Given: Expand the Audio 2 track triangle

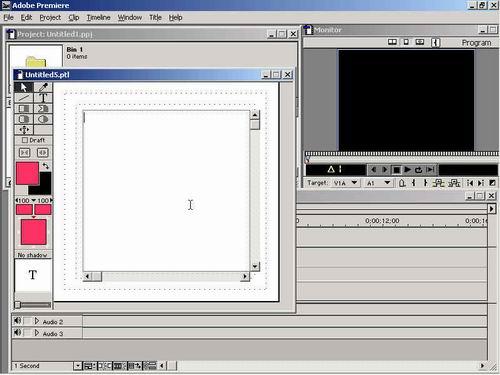Looking at the screenshot, I should (x=37, y=321).
